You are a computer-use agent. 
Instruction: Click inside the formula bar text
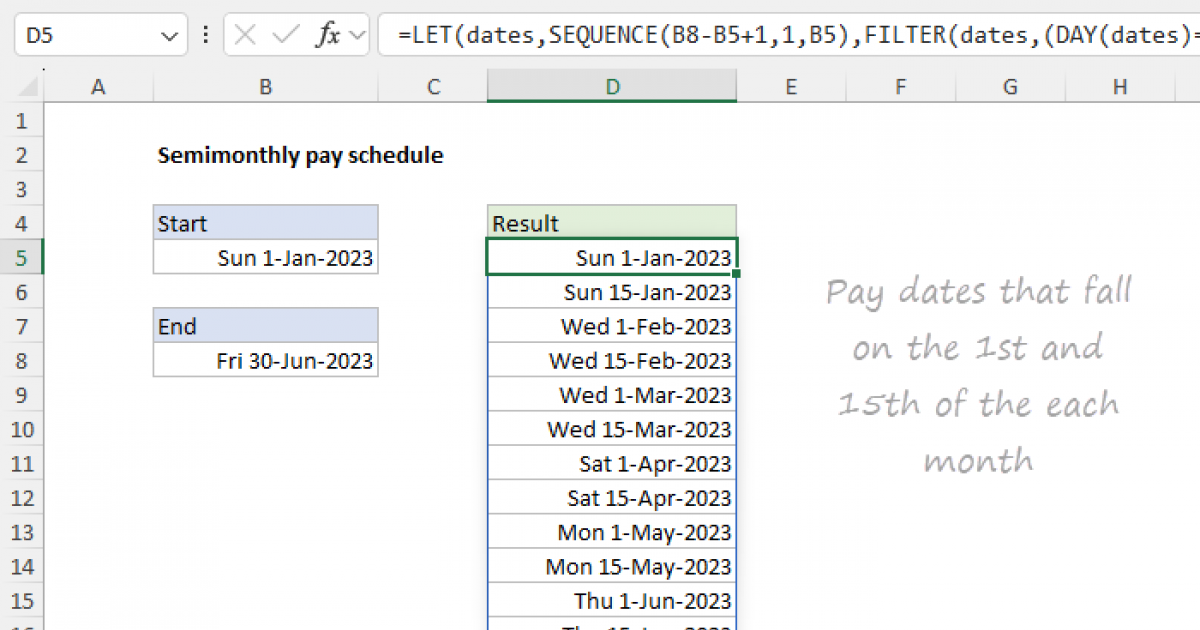click(700, 33)
